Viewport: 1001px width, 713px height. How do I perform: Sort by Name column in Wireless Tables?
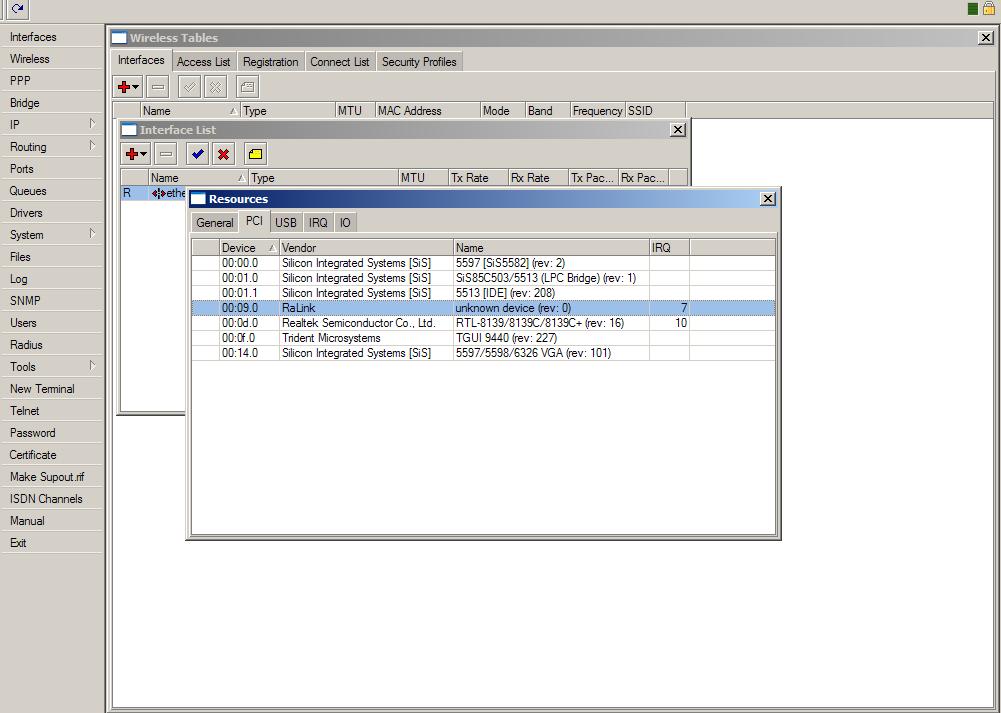[x=190, y=110]
